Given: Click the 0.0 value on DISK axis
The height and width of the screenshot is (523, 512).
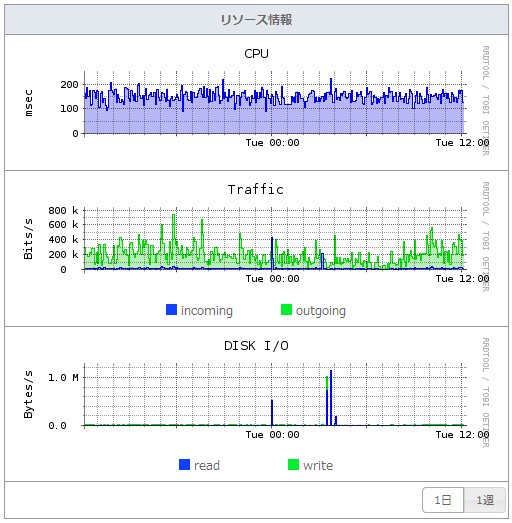Looking at the screenshot, I should tap(57, 426).
